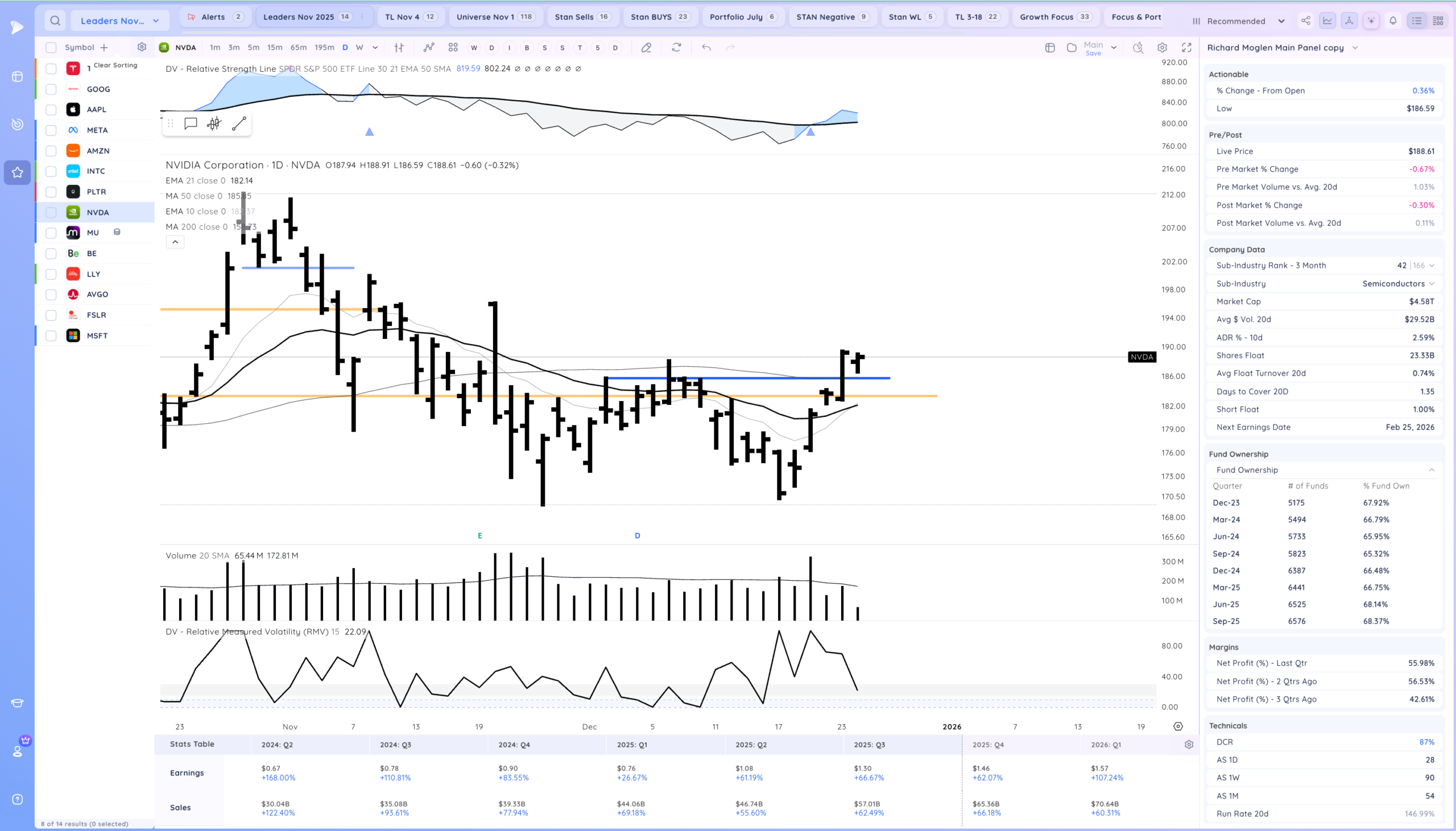Open the alerts bell icon

[1393, 20]
